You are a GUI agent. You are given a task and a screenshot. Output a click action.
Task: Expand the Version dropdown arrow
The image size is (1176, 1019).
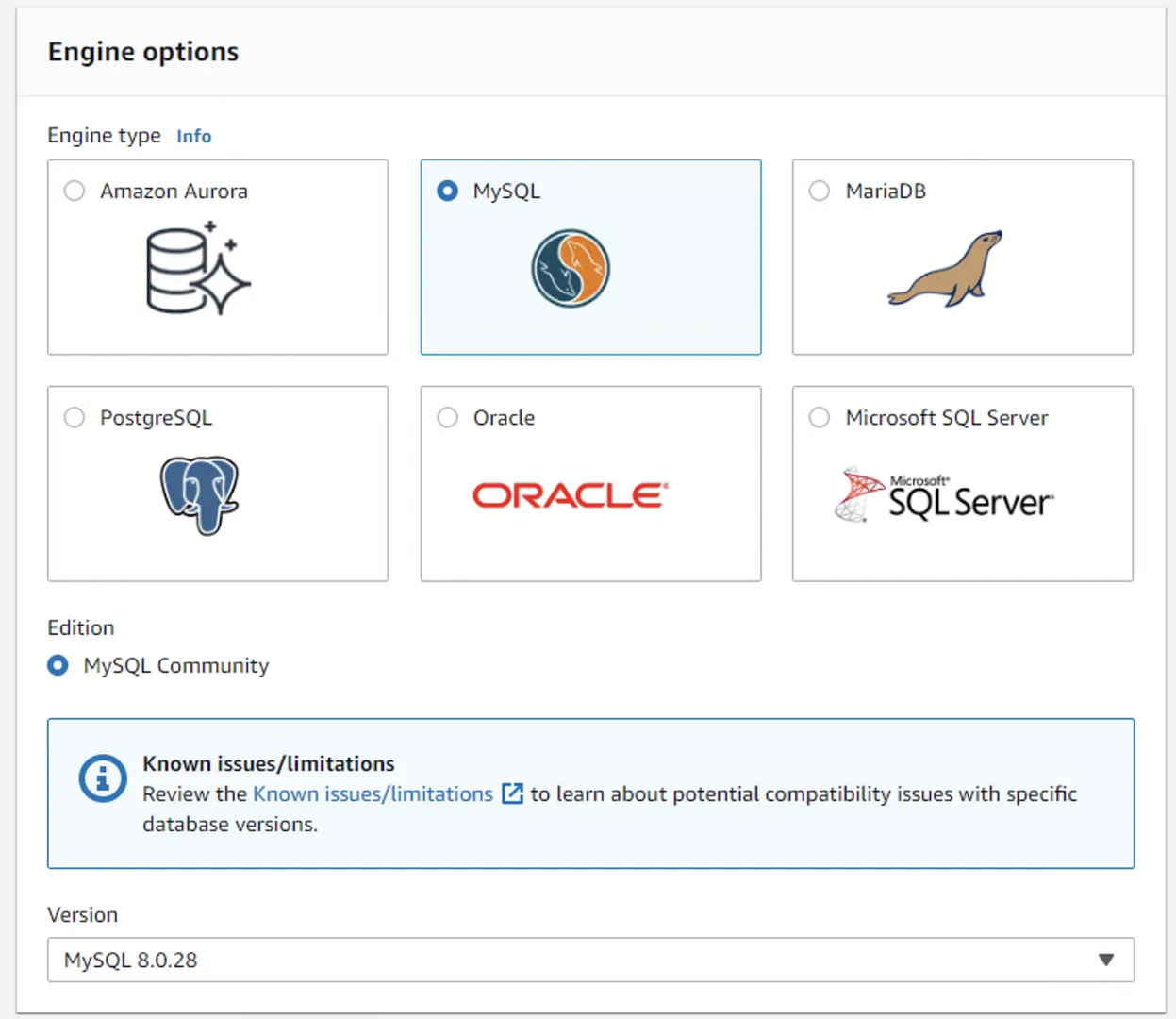[1105, 960]
